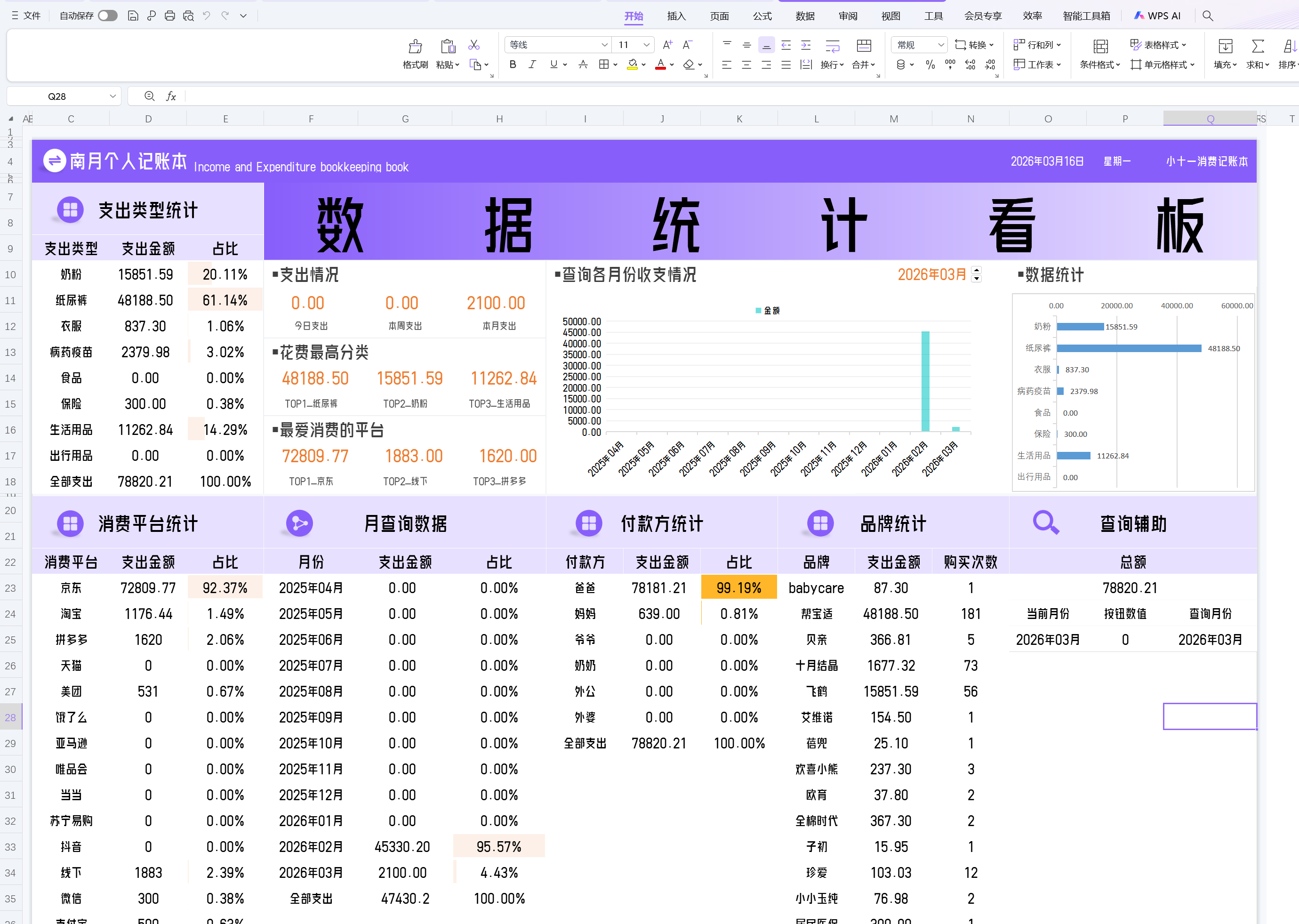
Task: Switch to the 插入 ribbon tab
Action: [676, 16]
